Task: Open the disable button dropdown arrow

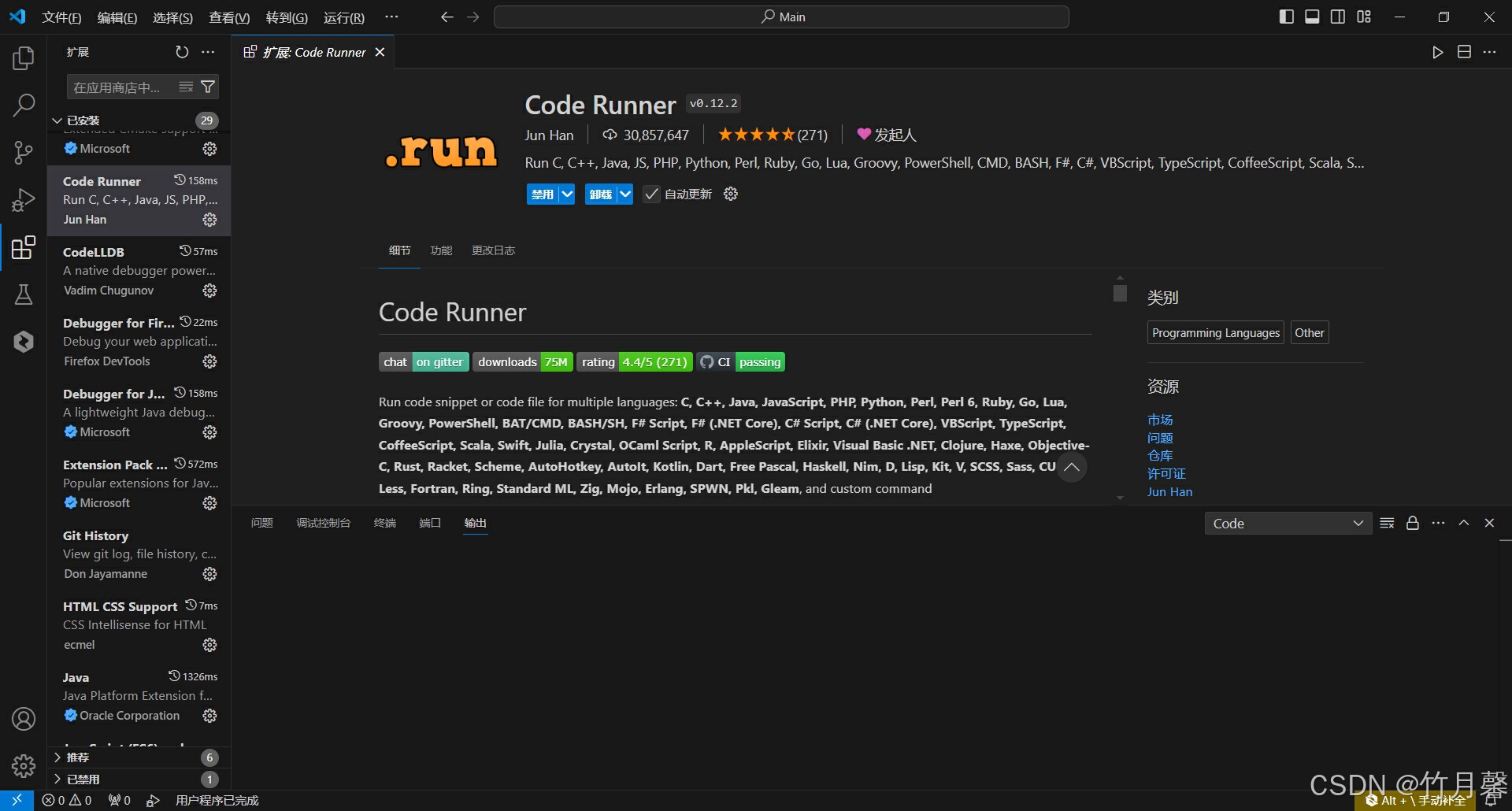Action: (567, 194)
